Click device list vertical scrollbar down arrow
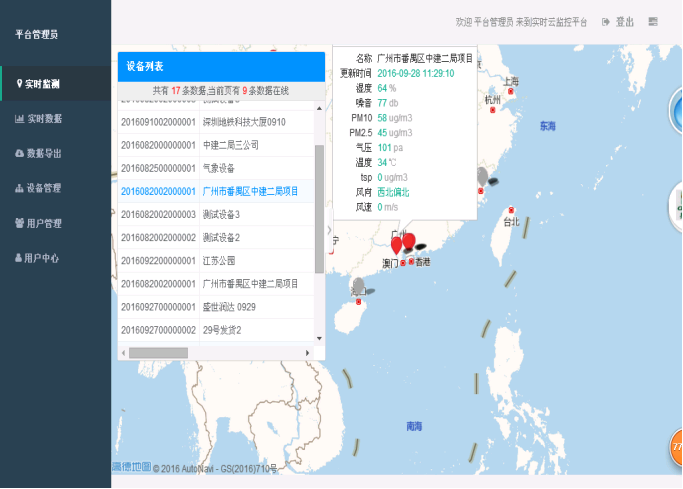This screenshot has width=683, height=489. click(320, 340)
